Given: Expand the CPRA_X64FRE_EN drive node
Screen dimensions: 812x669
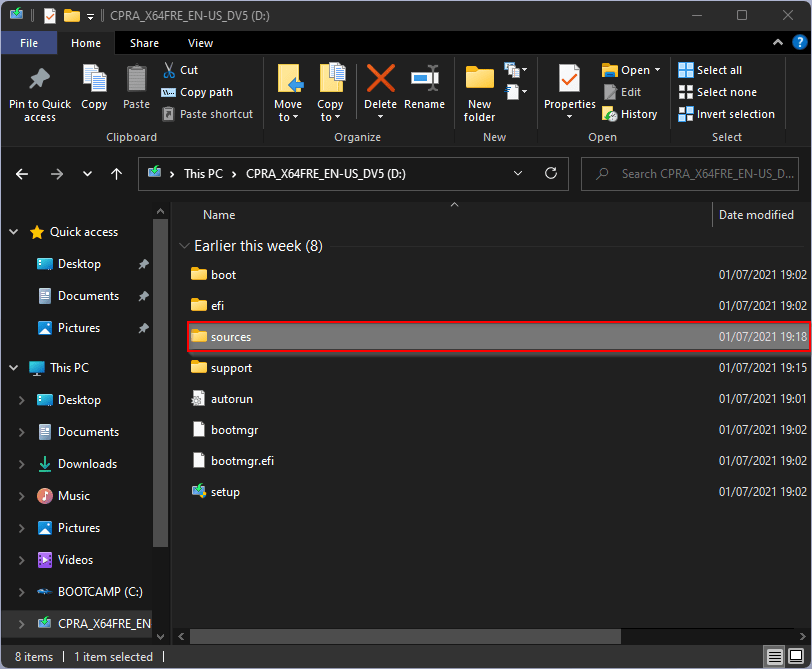Looking at the screenshot, I should pos(21,624).
